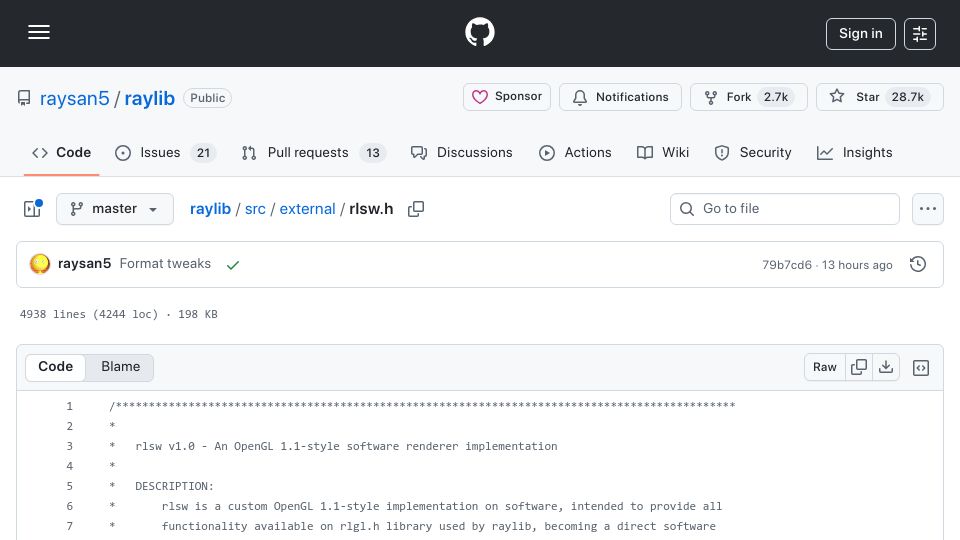
Task: Switch to Blame view
Action: [121, 367]
